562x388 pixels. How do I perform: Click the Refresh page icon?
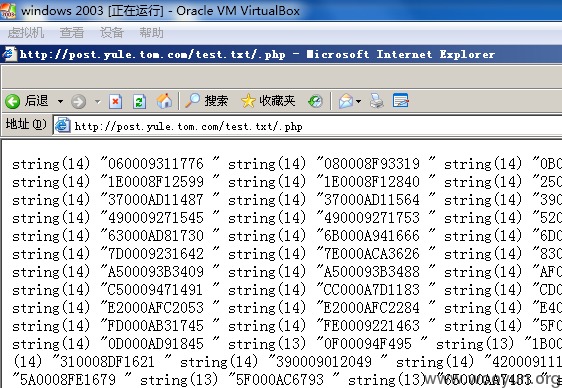139,101
